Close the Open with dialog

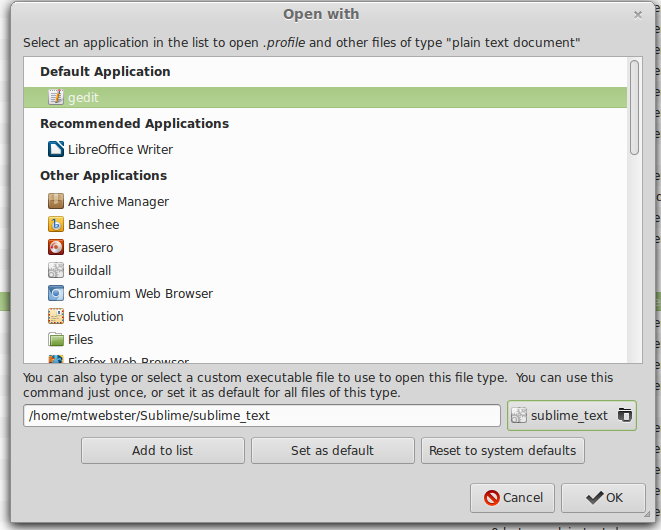pyautogui.click(x=638, y=15)
